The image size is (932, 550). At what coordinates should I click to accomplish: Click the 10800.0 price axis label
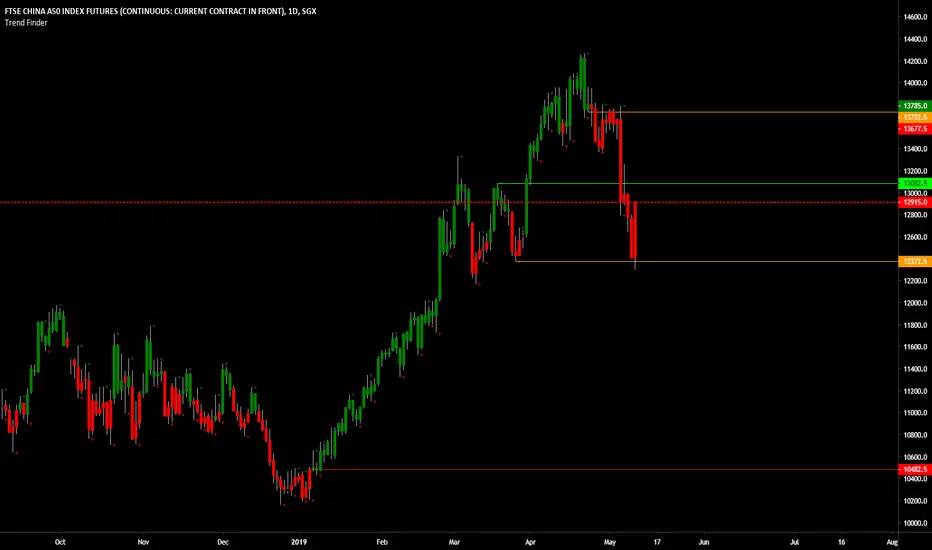(x=916, y=435)
